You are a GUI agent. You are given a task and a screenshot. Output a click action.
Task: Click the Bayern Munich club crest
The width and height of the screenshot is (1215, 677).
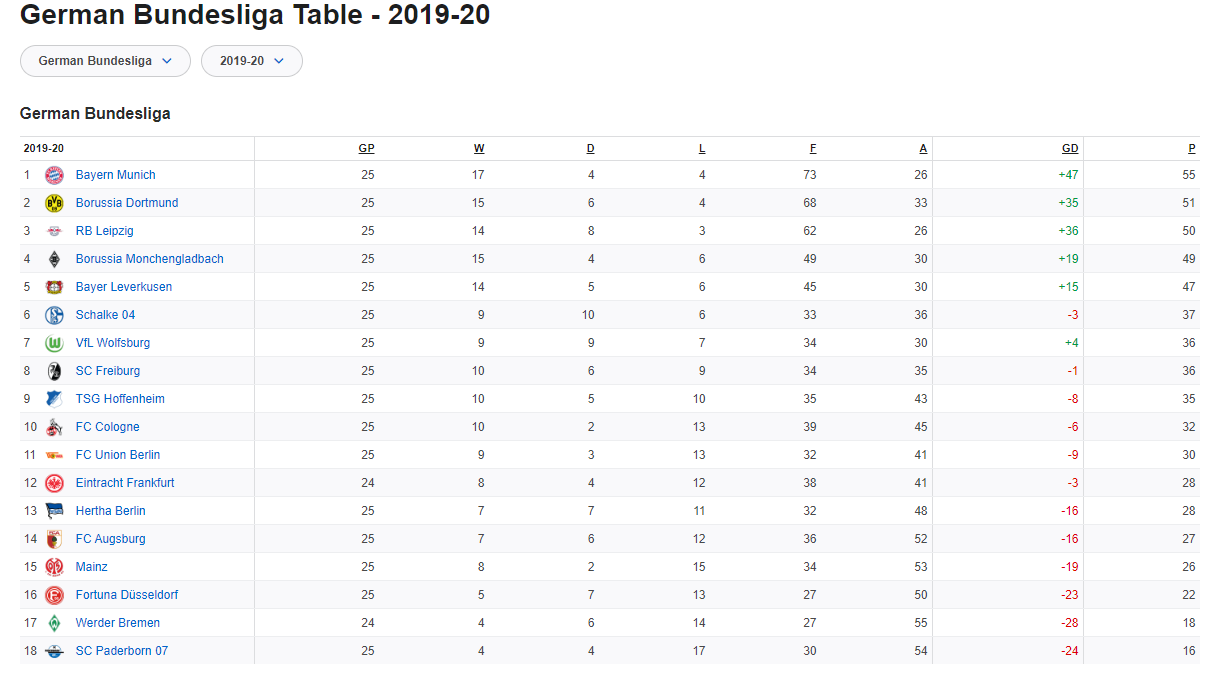[54, 175]
